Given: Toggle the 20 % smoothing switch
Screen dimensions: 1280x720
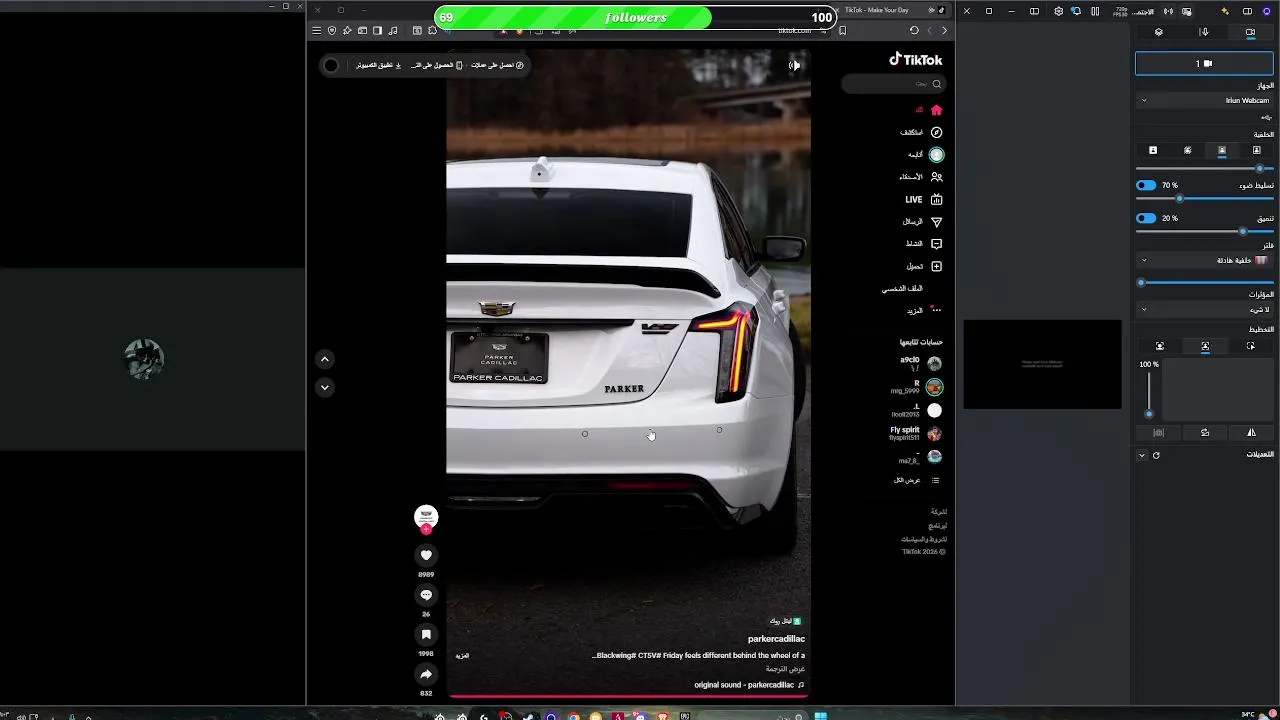Looking at the screenshot, I should (1146, 218).
